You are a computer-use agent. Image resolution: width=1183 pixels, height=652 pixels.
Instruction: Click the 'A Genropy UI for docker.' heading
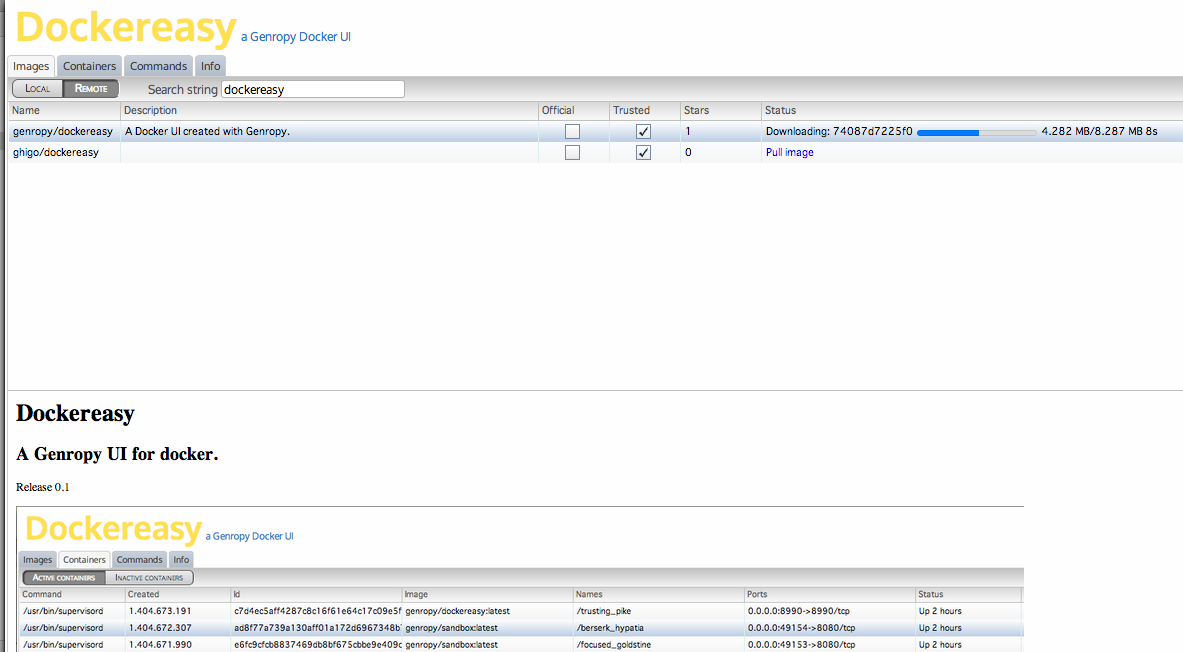tap(117, 454)
